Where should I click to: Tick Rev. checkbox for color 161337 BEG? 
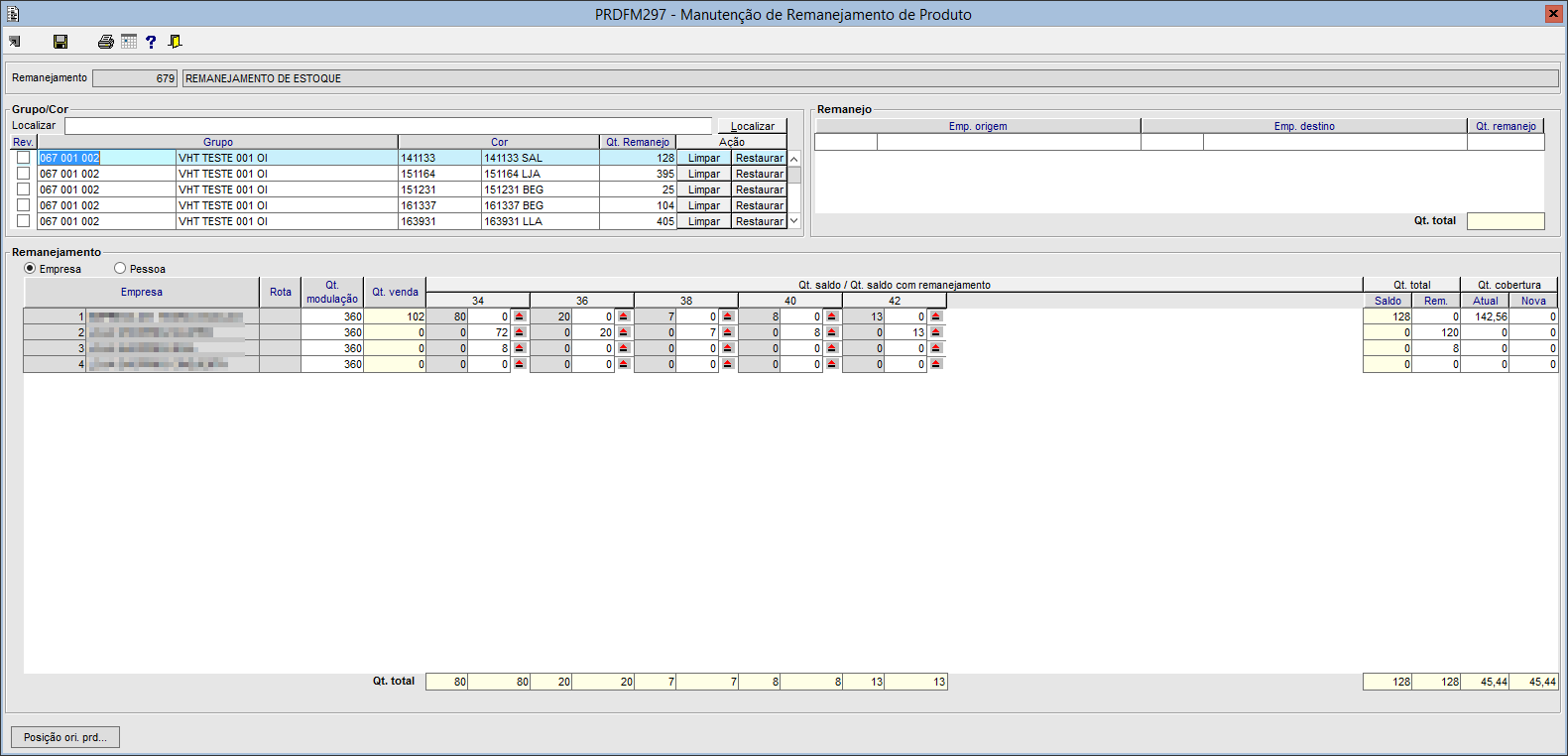[23, 205]
